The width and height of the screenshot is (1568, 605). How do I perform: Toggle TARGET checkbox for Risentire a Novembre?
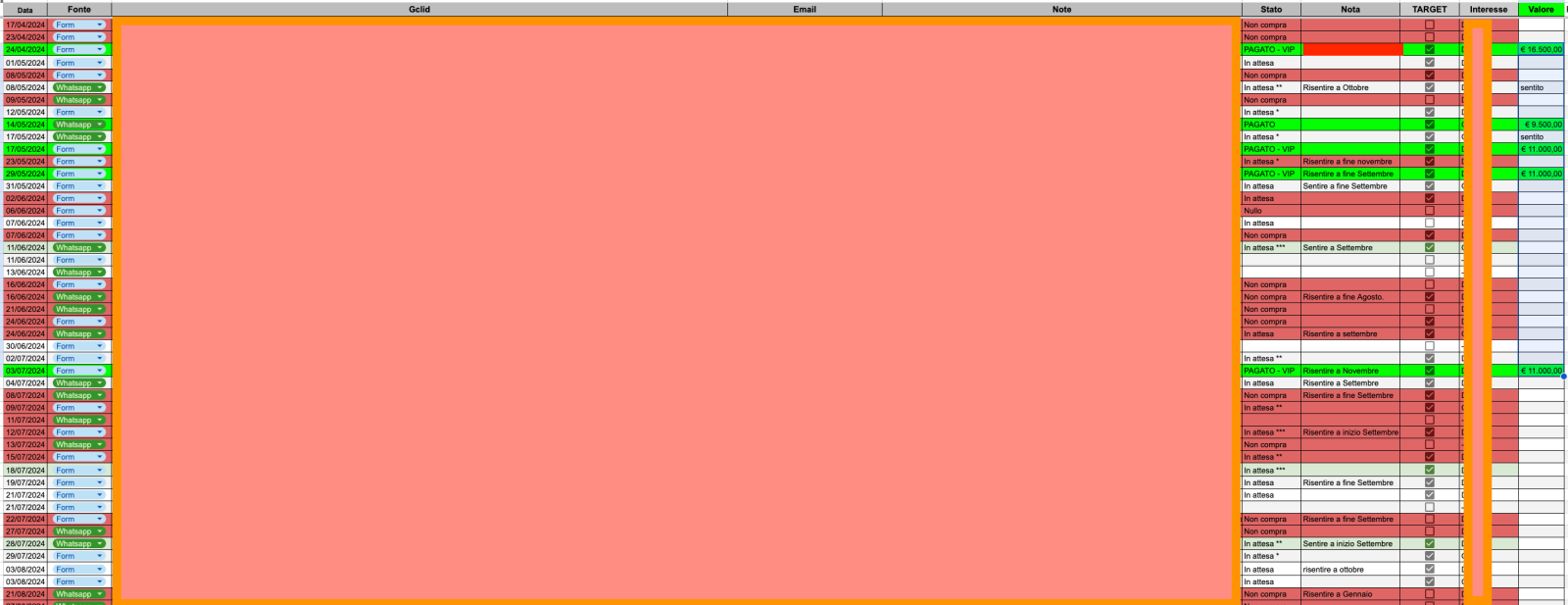pyautogui.click(x=1429, y=371)
